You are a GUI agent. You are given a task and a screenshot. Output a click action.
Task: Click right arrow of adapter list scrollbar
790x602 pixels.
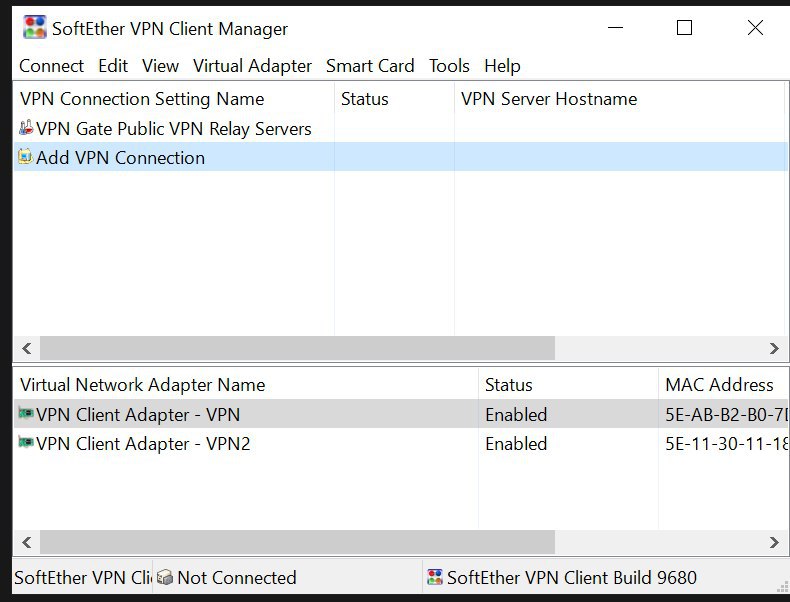click(x=774, y=542)
